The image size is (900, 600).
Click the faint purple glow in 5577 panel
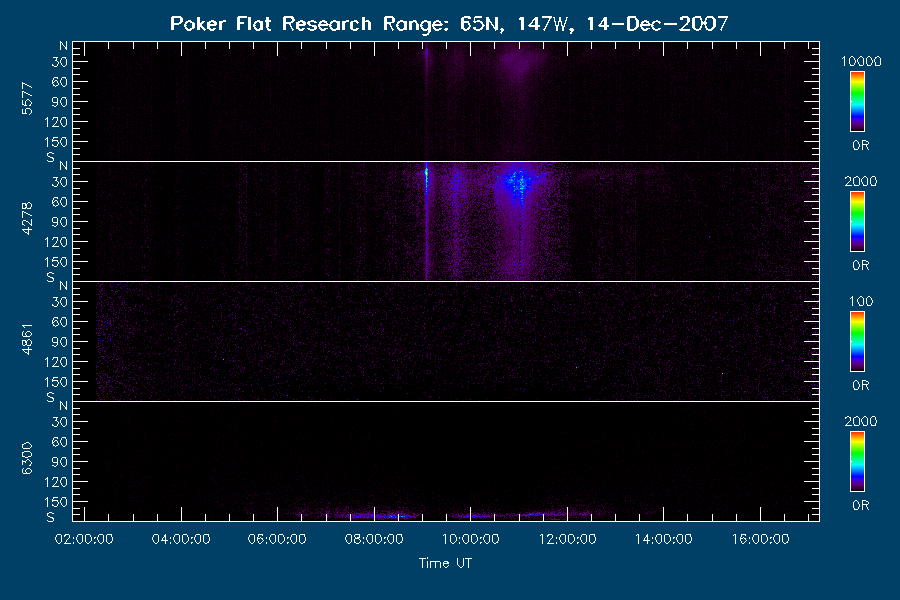tap(518, 63)
